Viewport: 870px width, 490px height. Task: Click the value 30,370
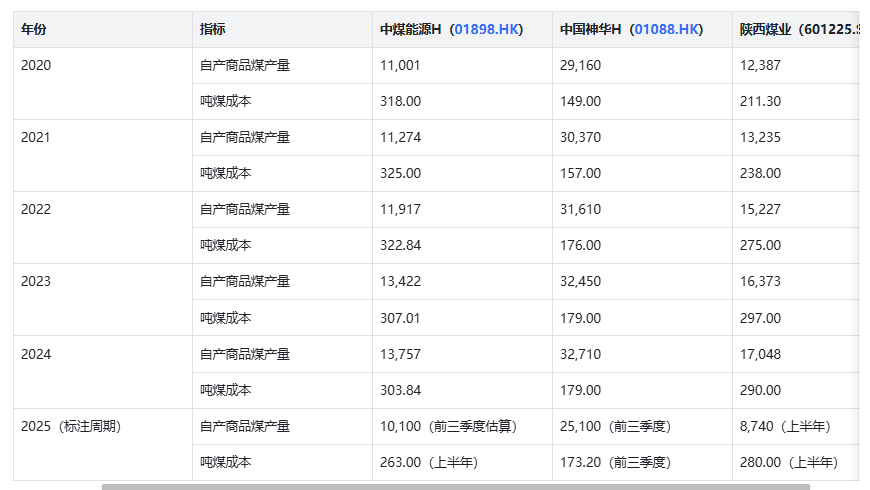click(x=580, y=137)
